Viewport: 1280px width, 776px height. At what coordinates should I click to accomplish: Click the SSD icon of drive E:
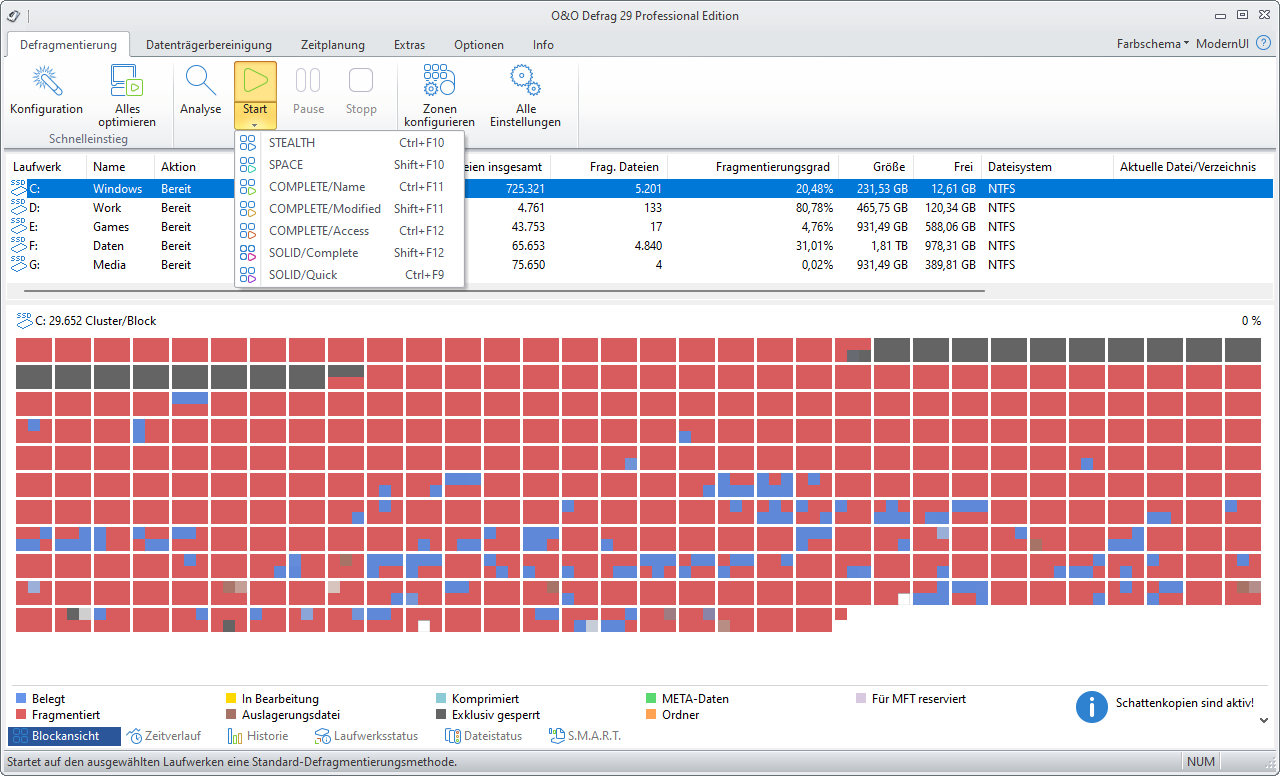[x=18, y=226]
